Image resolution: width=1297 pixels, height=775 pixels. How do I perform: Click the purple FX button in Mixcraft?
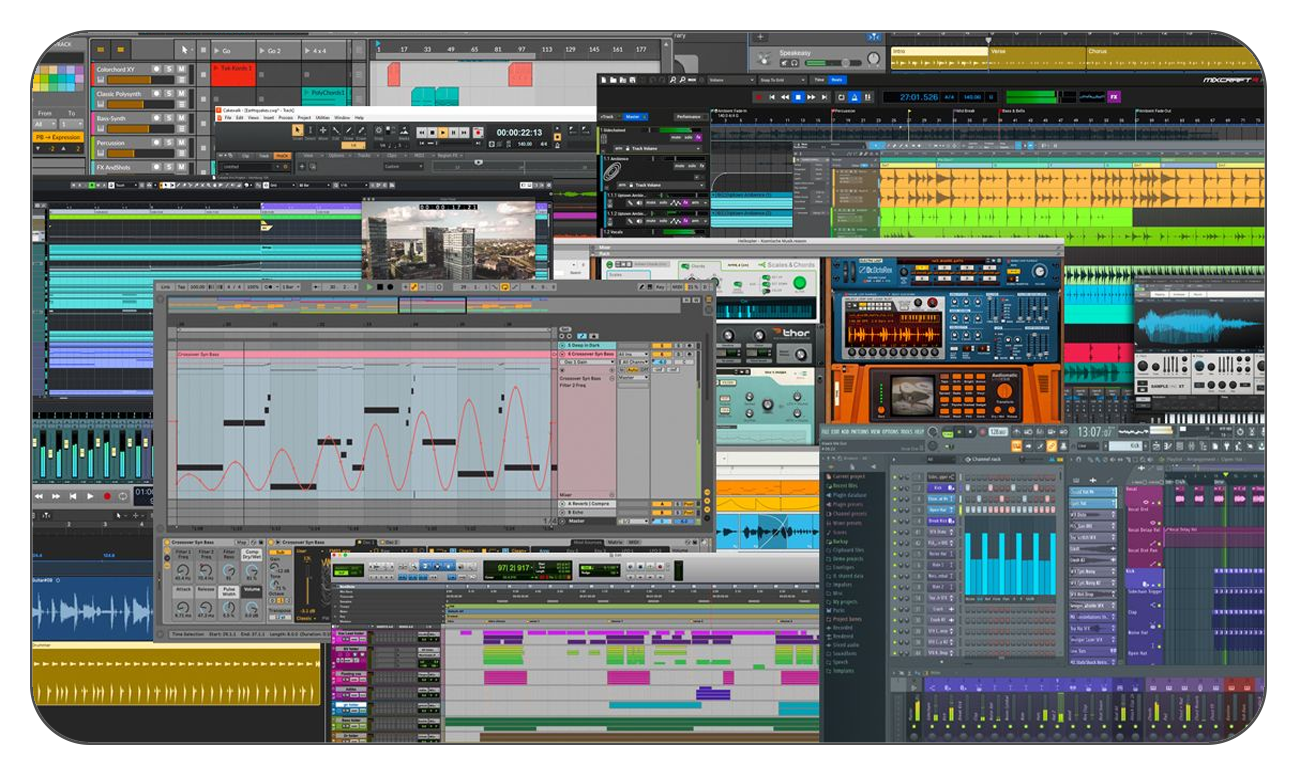click(x=1114, y=97)
